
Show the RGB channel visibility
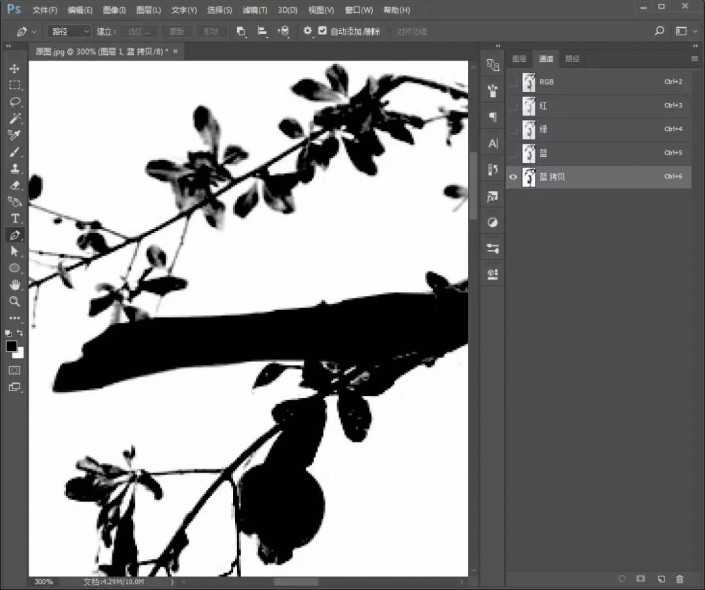[514, 82]
